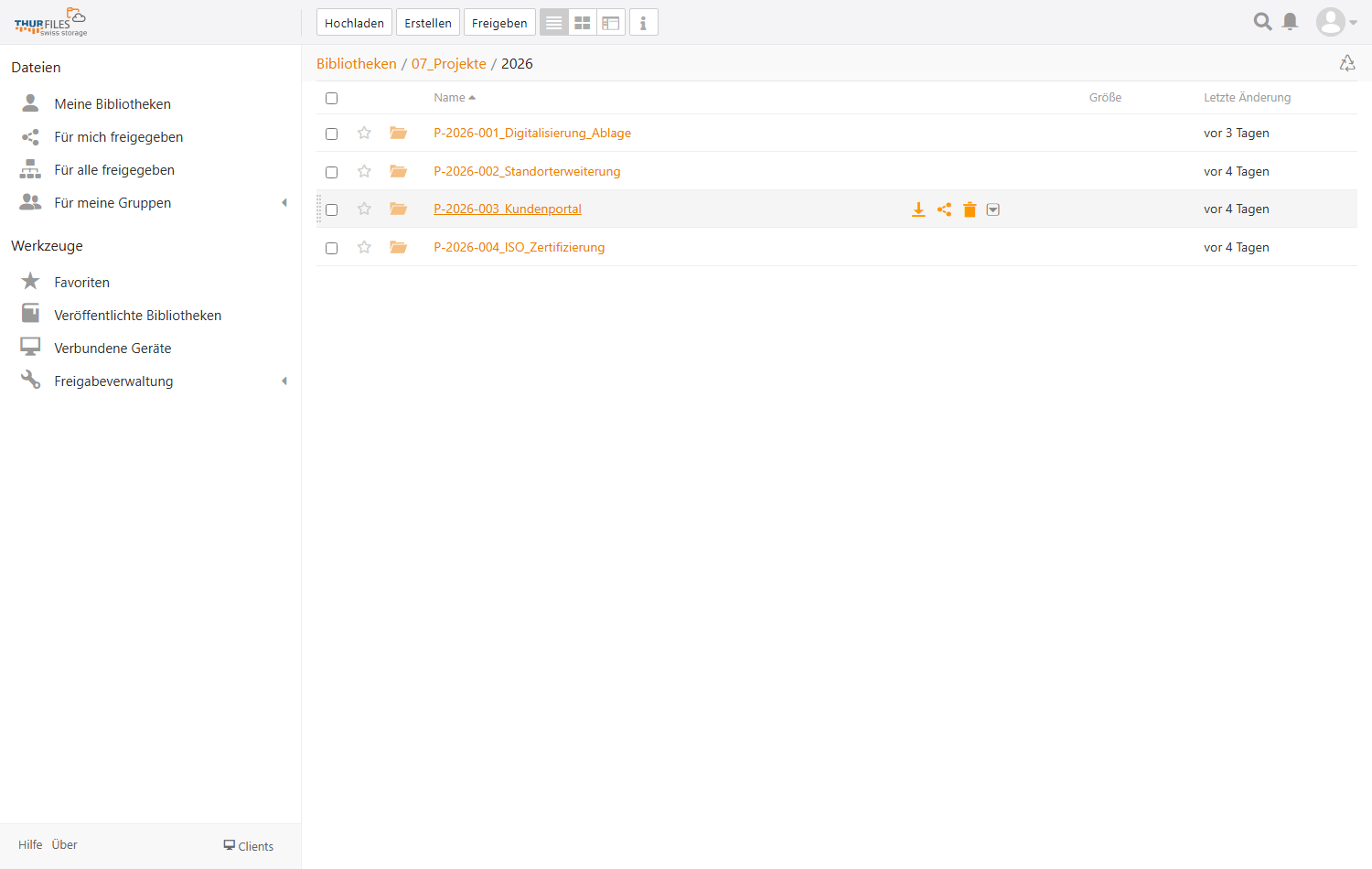Expand the Für meine Gruppen section

click(x=284, y=203)
